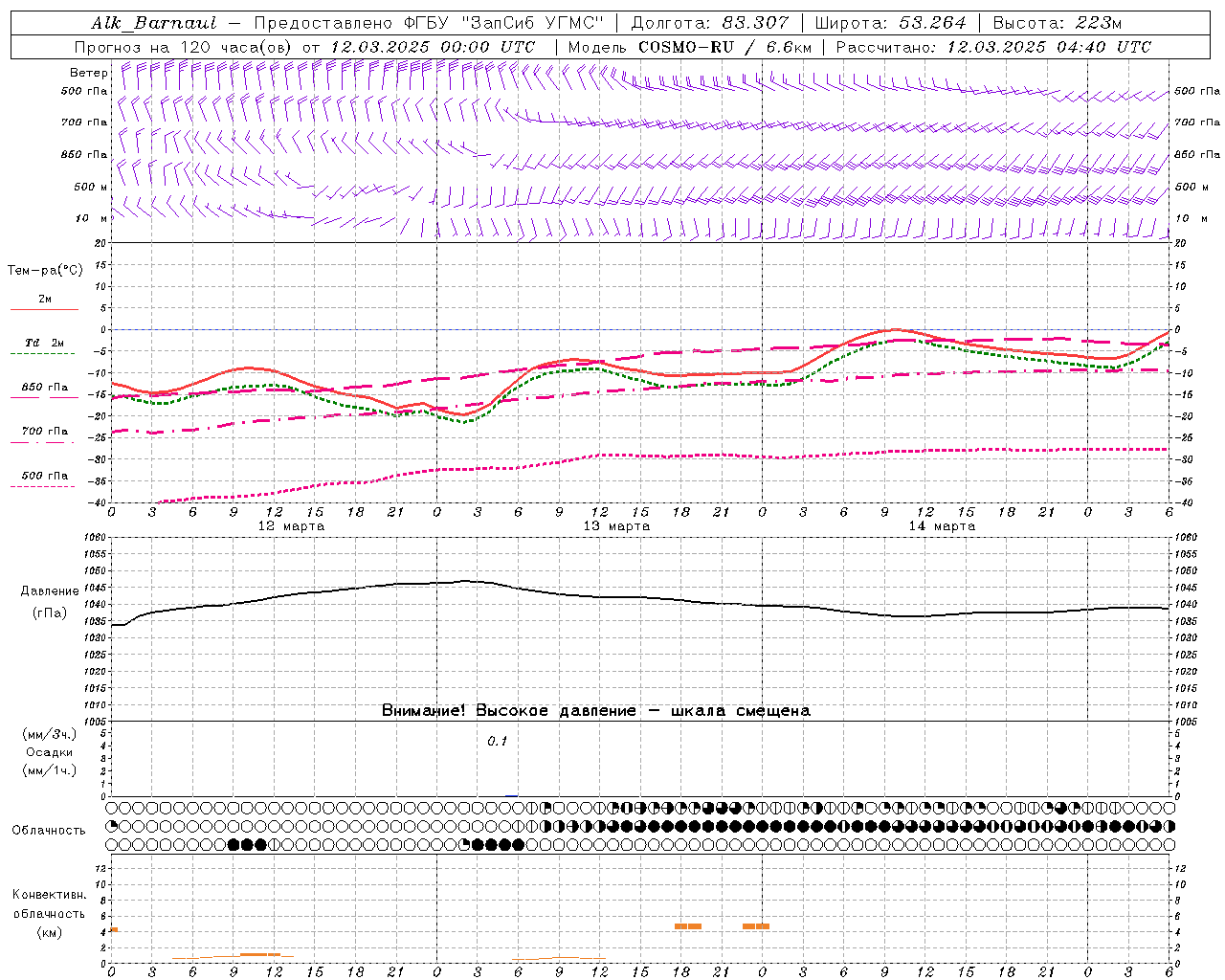Image resolution: width=1225 pixels, height=980 pixels.
Task: Click the Ветер wind panel label
Action: pos(89,73)
